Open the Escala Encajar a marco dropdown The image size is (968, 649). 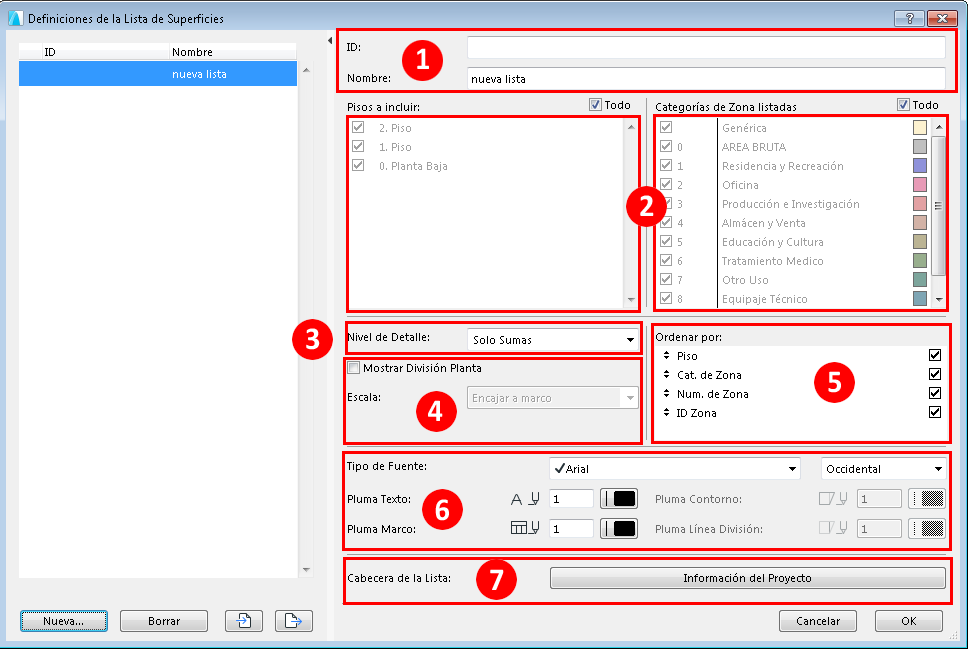[553, 398]
